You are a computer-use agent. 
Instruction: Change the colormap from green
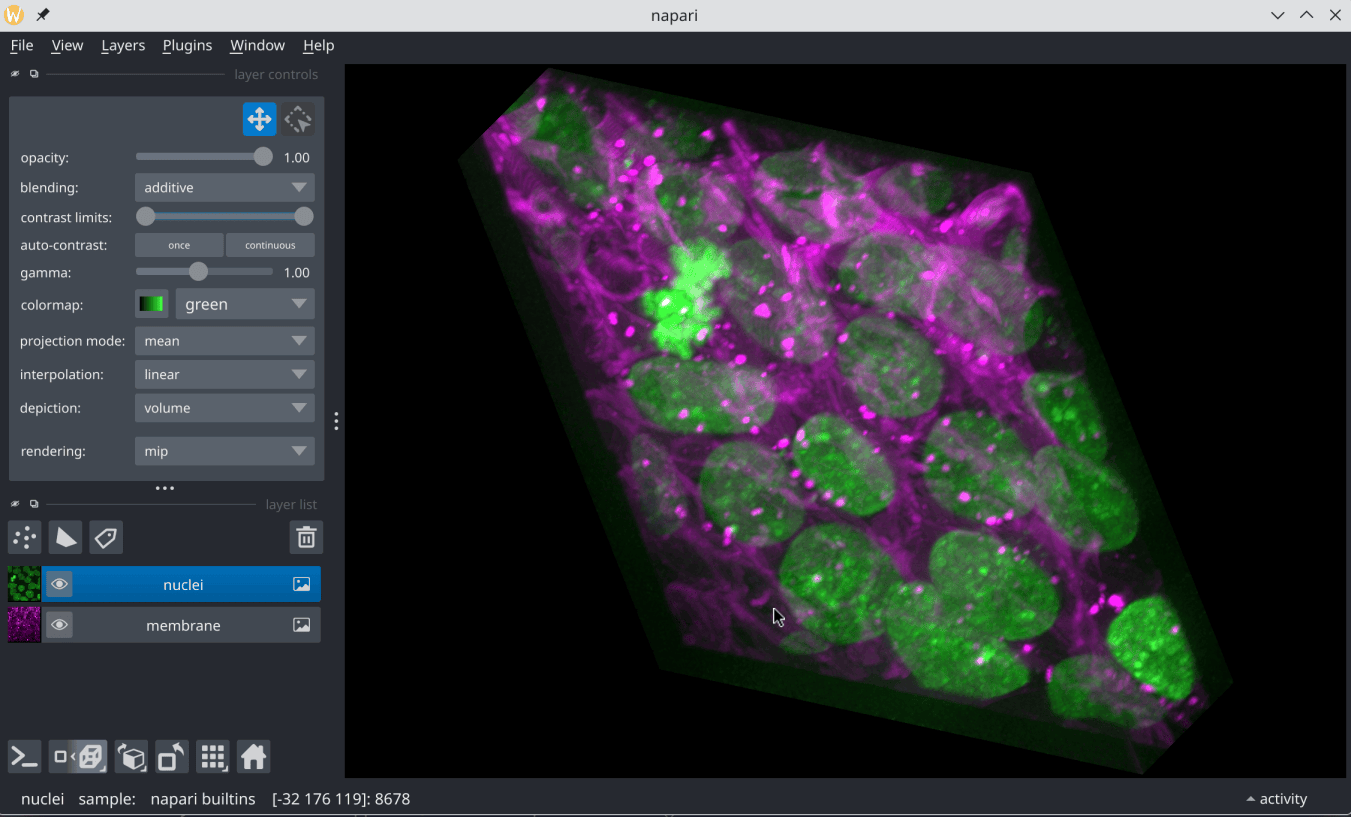[244, 303]
